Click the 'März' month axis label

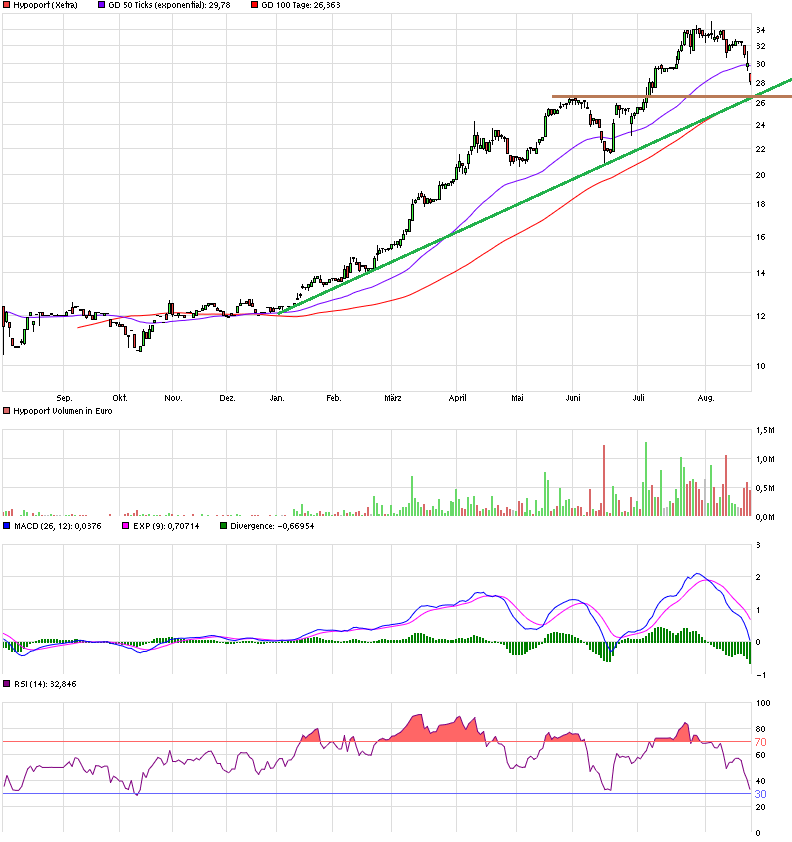pyautogui.click(x=393, y=398)
